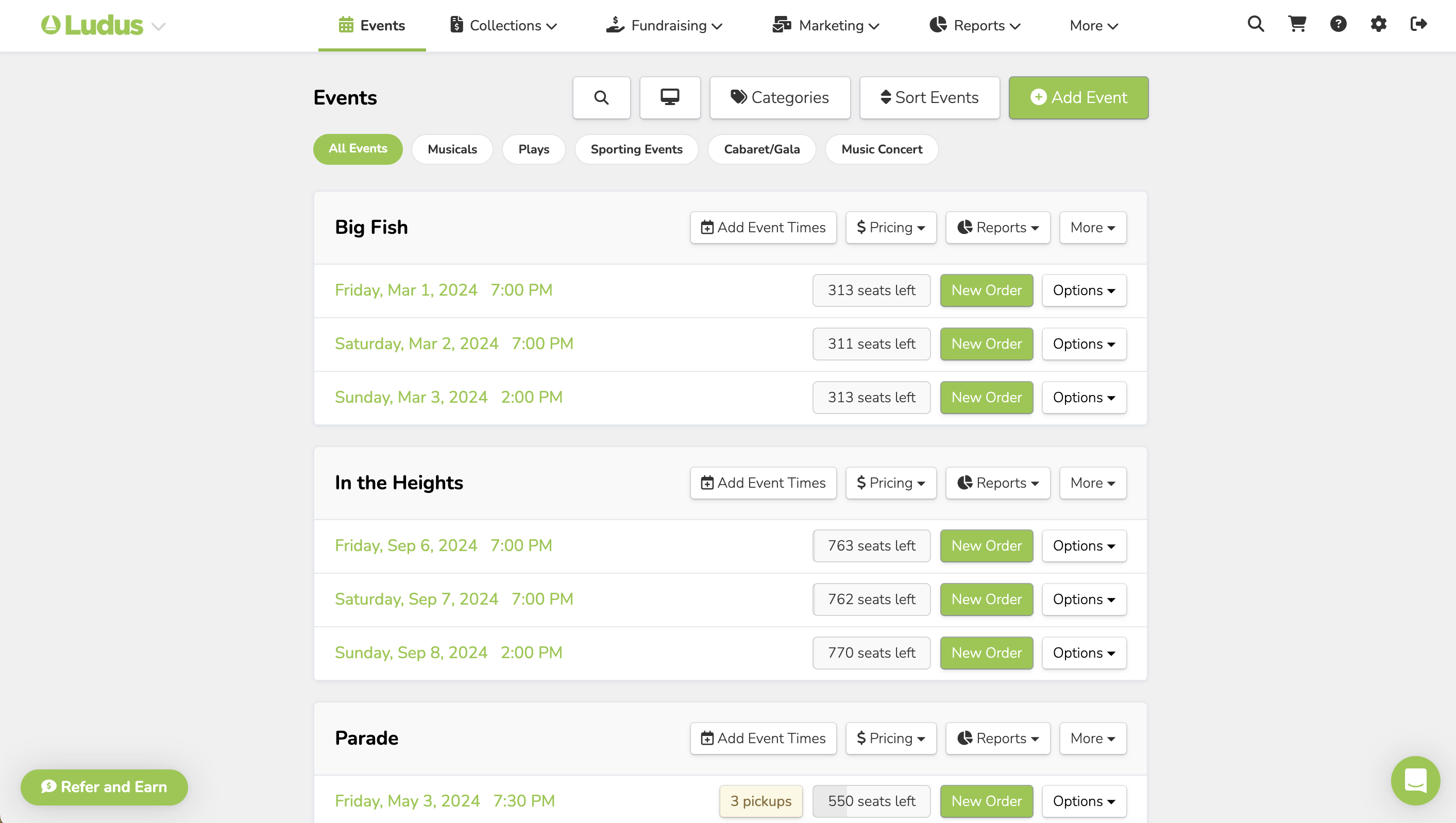Select the Musicals category filter

452,149
